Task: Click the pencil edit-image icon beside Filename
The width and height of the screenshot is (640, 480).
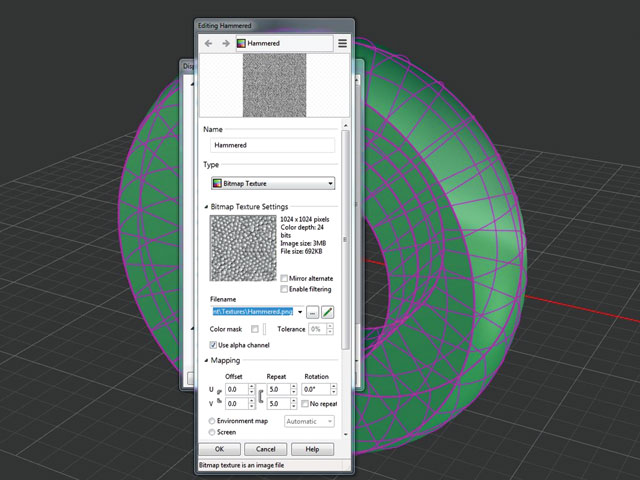Action: point(327,312)
